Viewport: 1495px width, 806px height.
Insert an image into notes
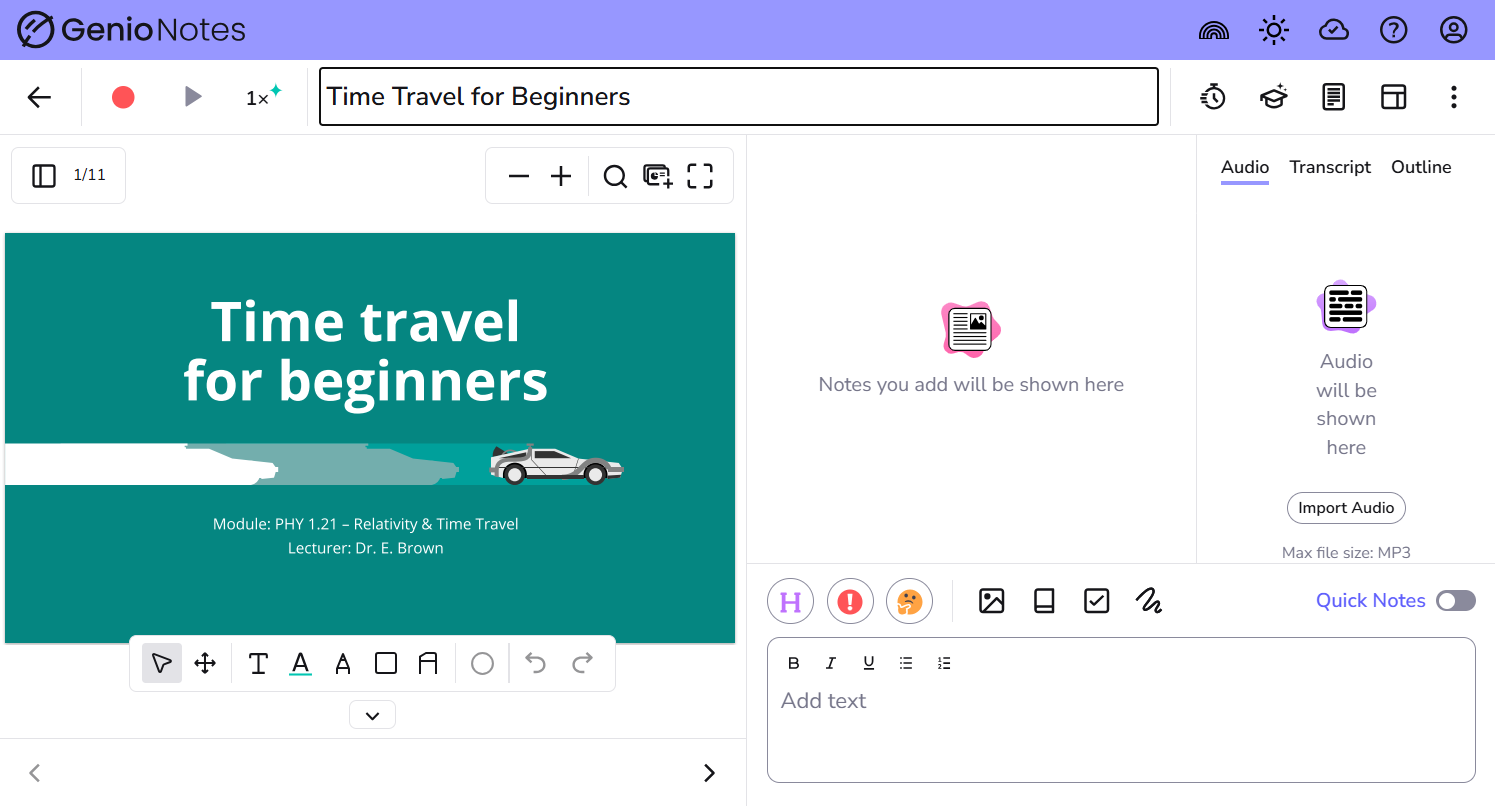point(991,601)
